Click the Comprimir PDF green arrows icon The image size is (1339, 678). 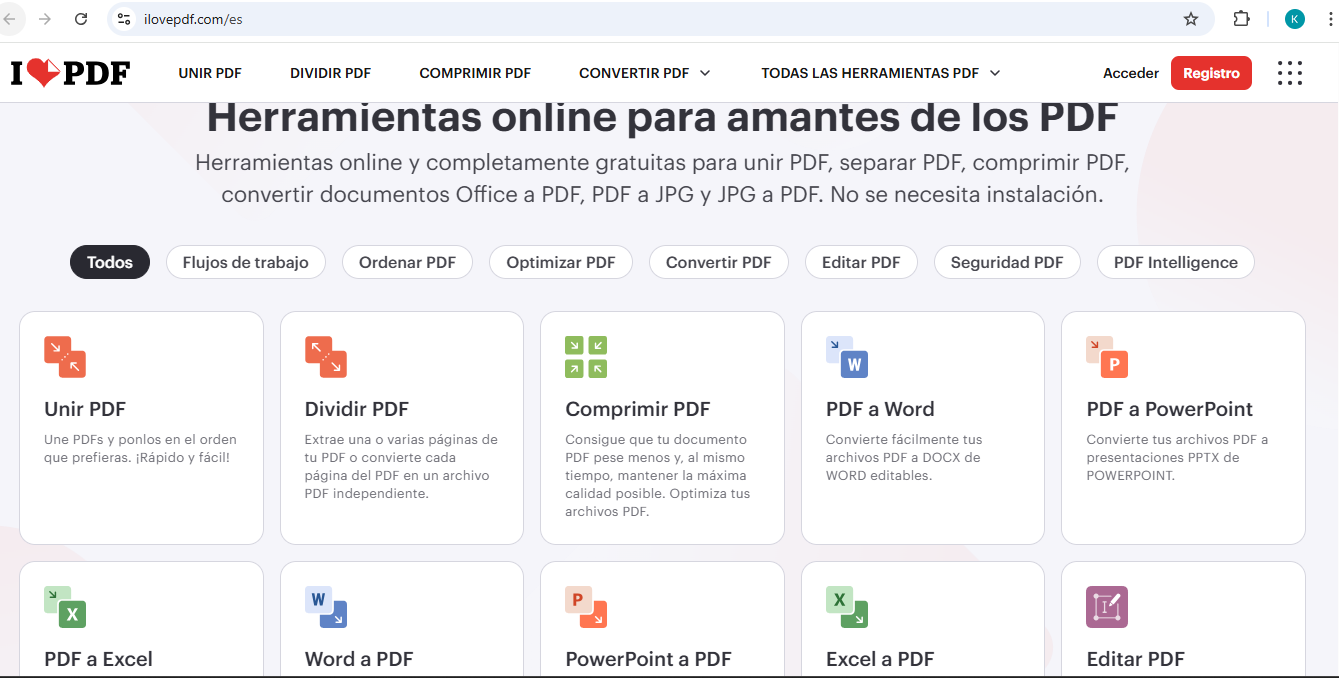[587, 357]
